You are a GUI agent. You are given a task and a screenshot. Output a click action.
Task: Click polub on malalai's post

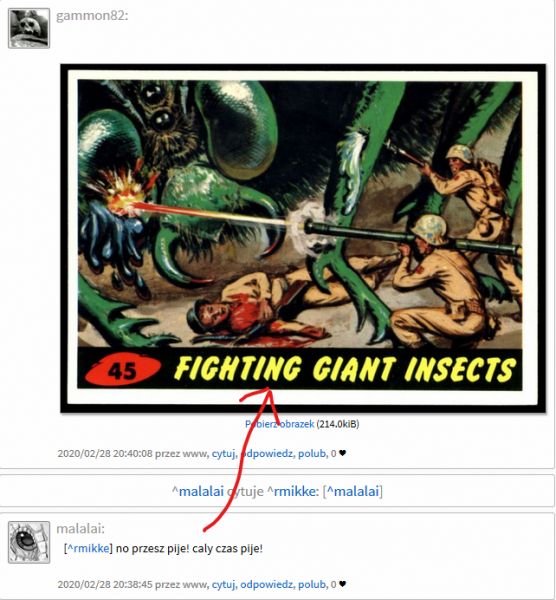point(312,584)
